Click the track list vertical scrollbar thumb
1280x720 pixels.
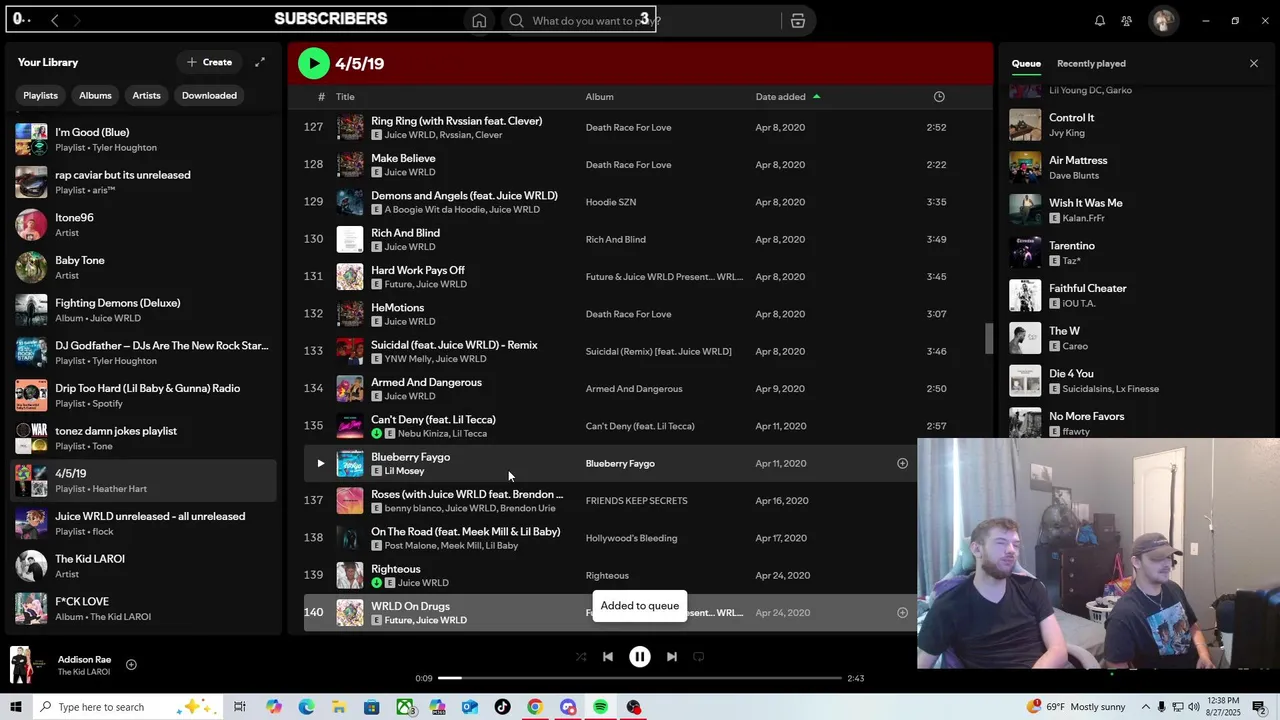coord(990,338)
